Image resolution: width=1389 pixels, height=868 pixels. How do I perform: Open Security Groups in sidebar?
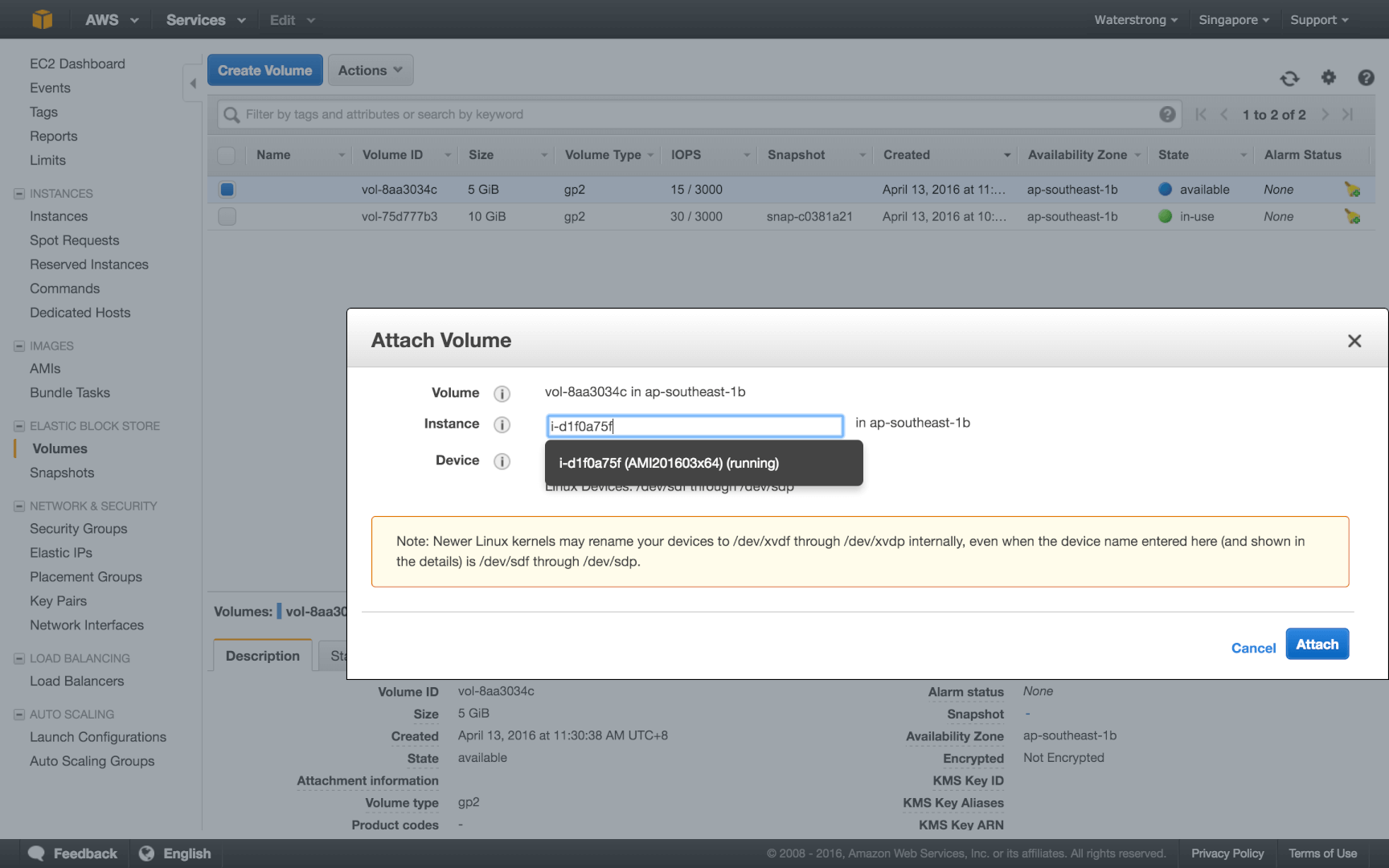coord(78,529)
